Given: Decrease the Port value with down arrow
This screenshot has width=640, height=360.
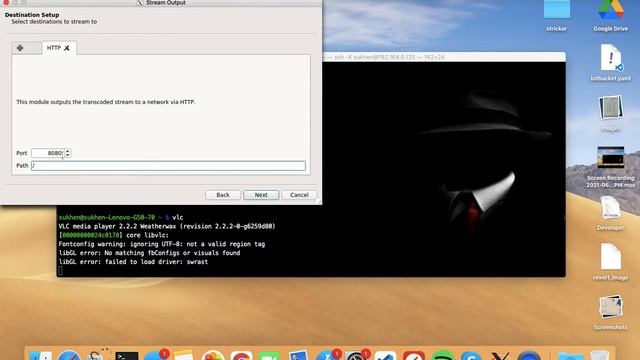Looking at the screenshot, I should point(68,156).
